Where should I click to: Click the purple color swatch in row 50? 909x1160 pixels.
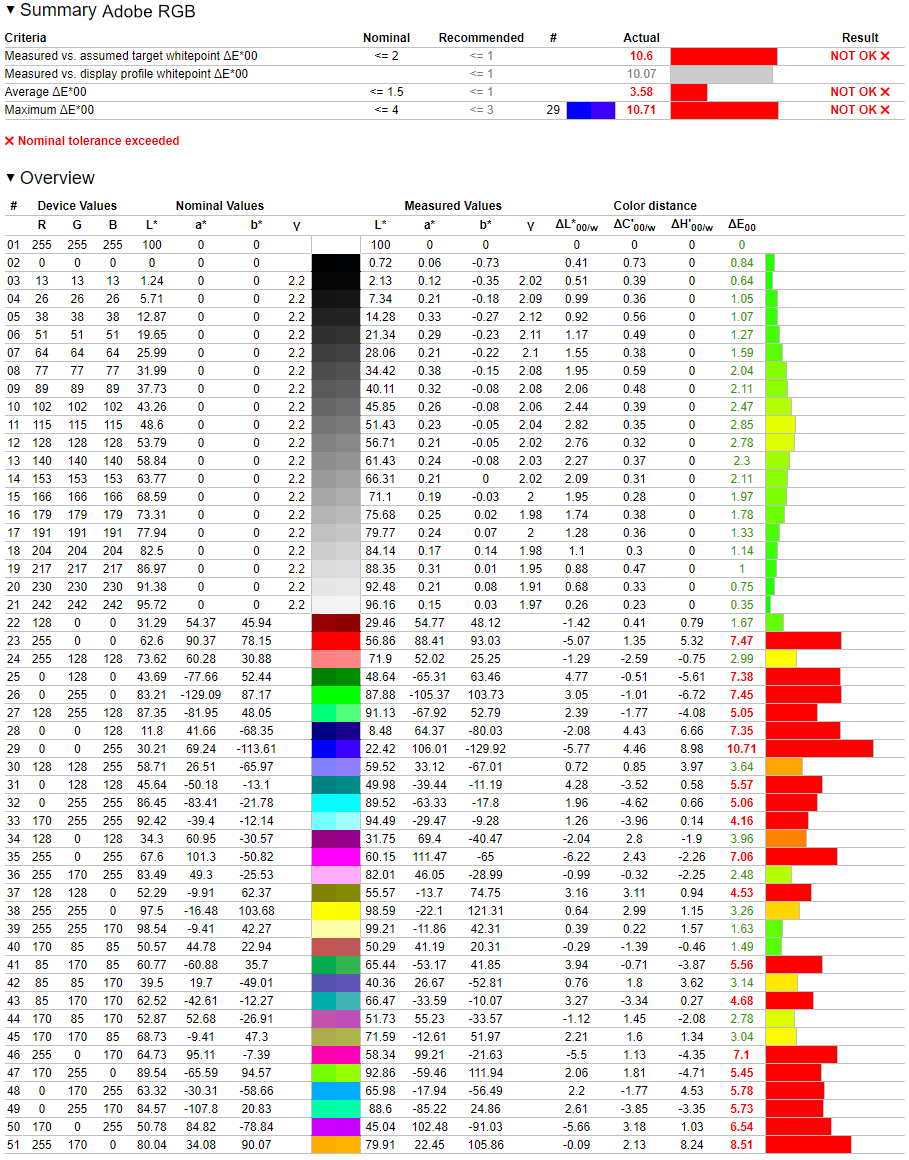336,1127
